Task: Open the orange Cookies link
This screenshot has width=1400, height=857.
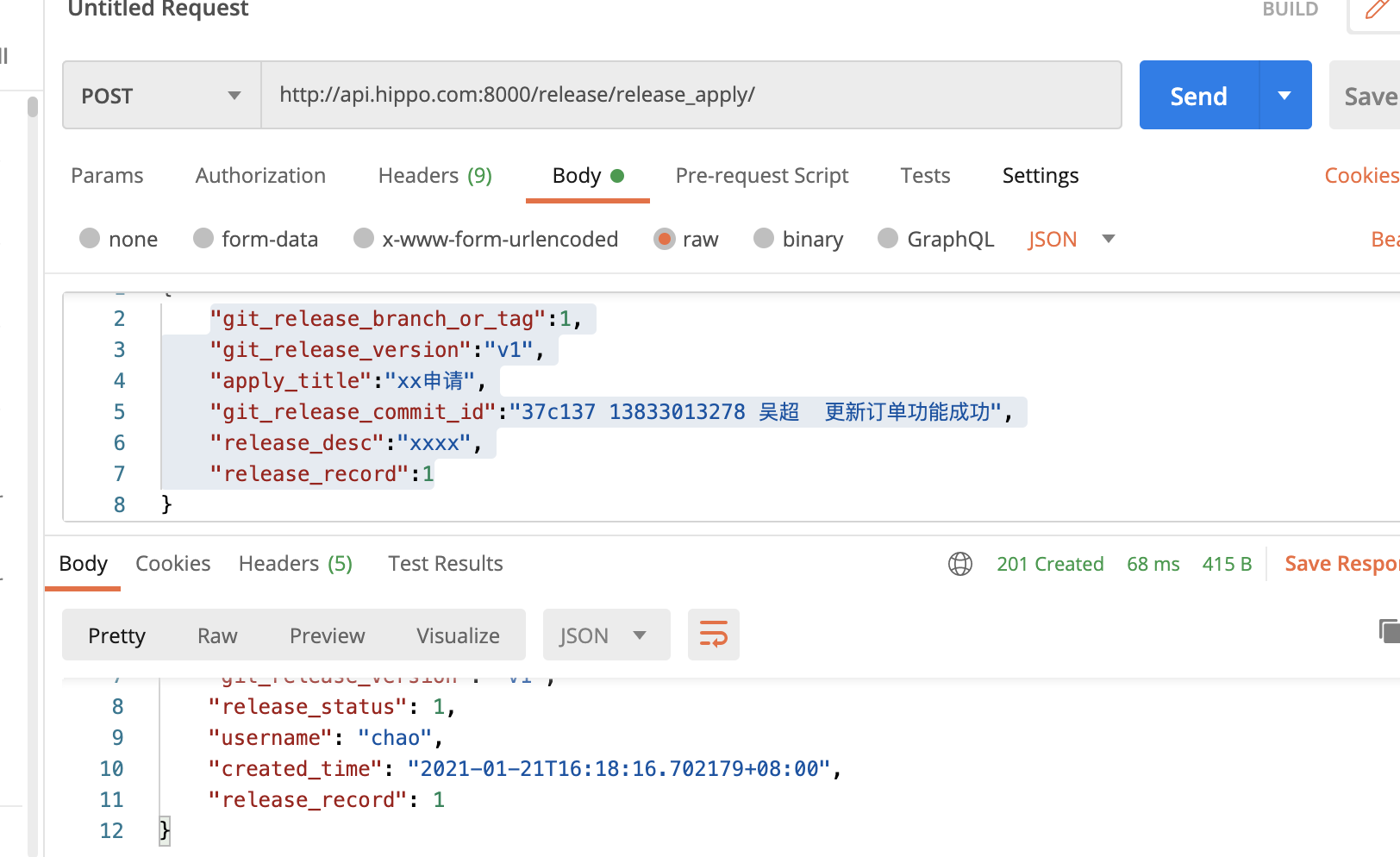Action: click(1361, 176)
